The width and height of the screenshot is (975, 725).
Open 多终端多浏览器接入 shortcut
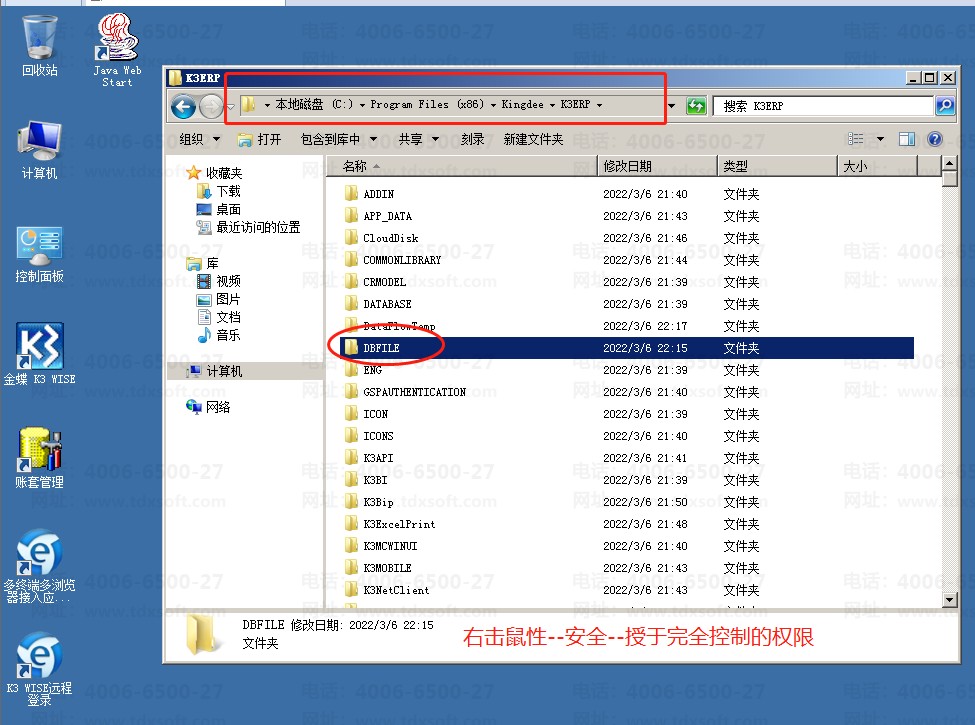pos(39,566)
